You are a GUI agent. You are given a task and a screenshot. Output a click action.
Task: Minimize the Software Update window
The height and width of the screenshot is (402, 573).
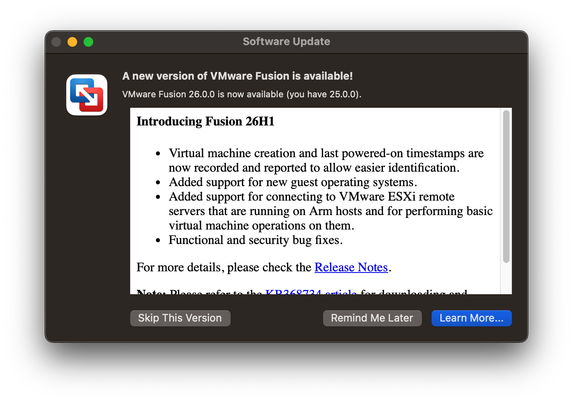tap(72, 42)
